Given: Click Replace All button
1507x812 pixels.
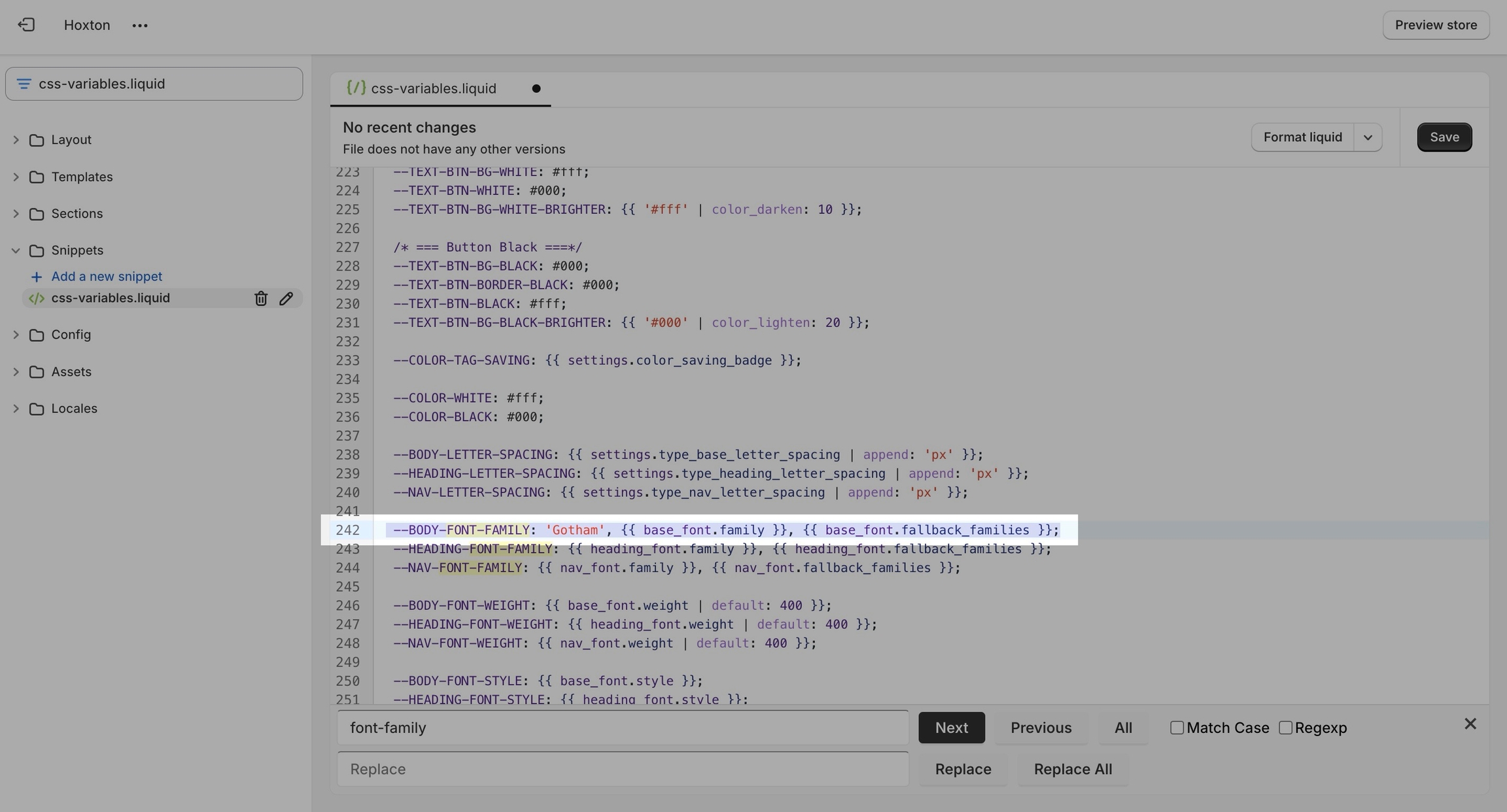Looking at the screenshot, I should 1073,770.
